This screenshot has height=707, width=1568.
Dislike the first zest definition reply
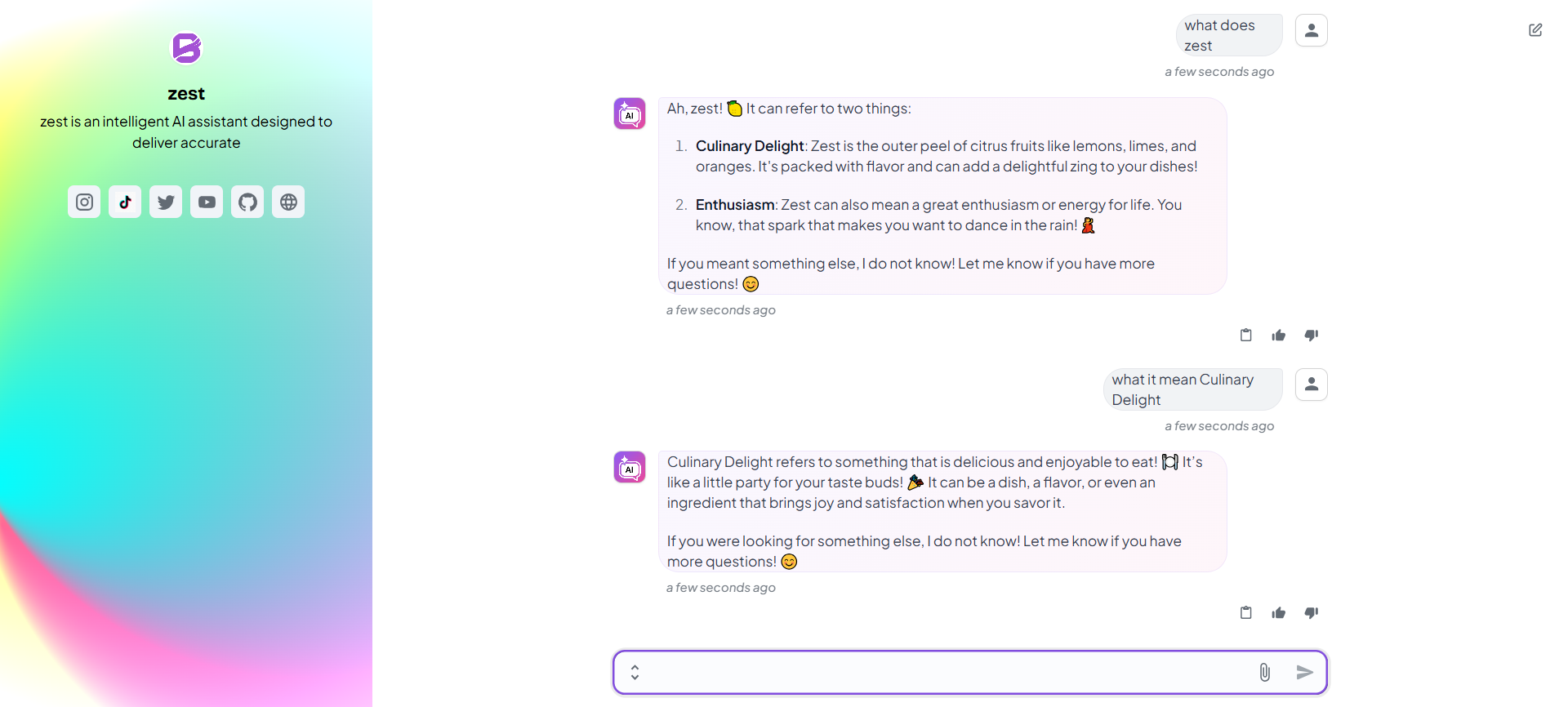[x=1311, y=335]
